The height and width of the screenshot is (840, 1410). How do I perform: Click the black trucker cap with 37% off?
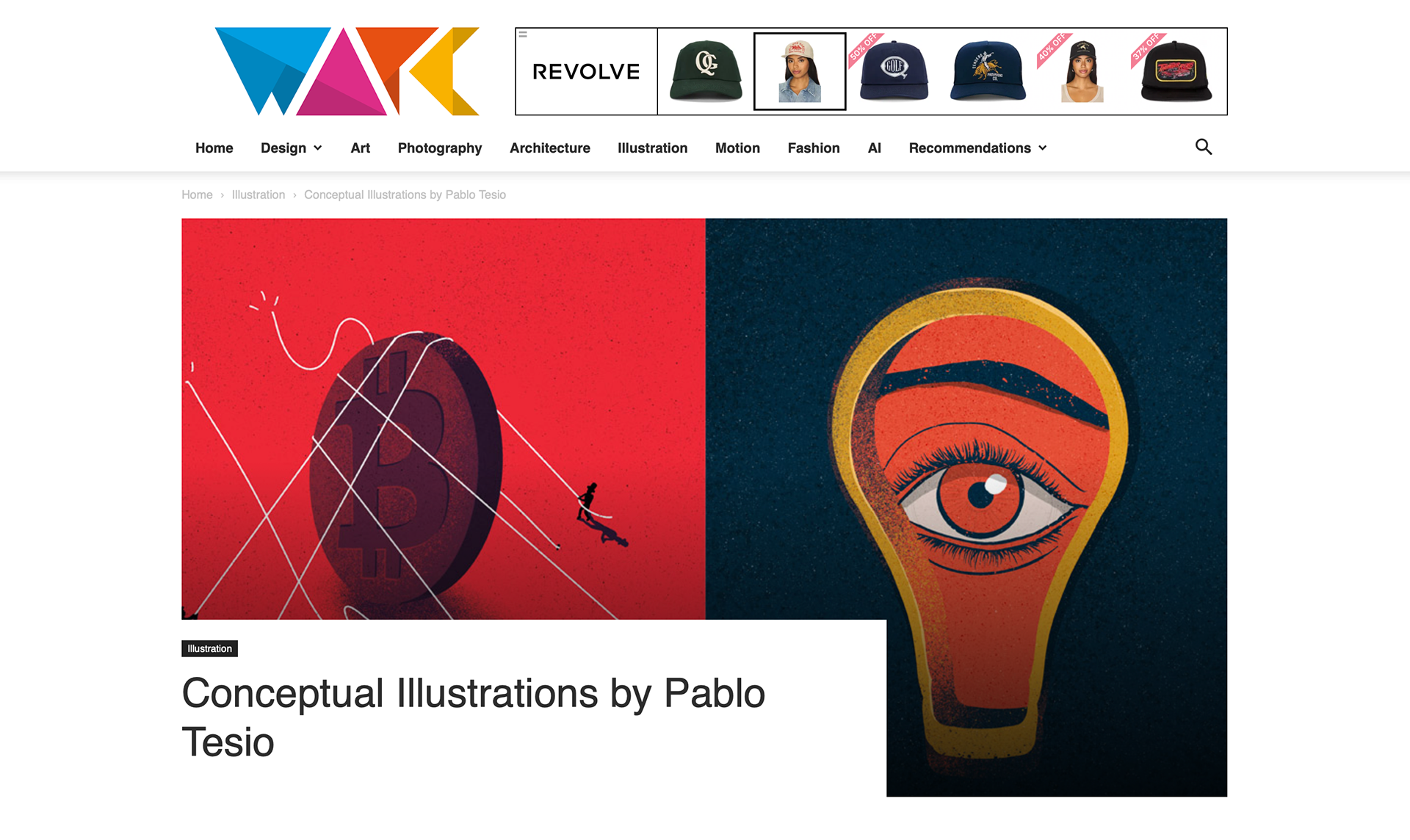(1176, 71)
